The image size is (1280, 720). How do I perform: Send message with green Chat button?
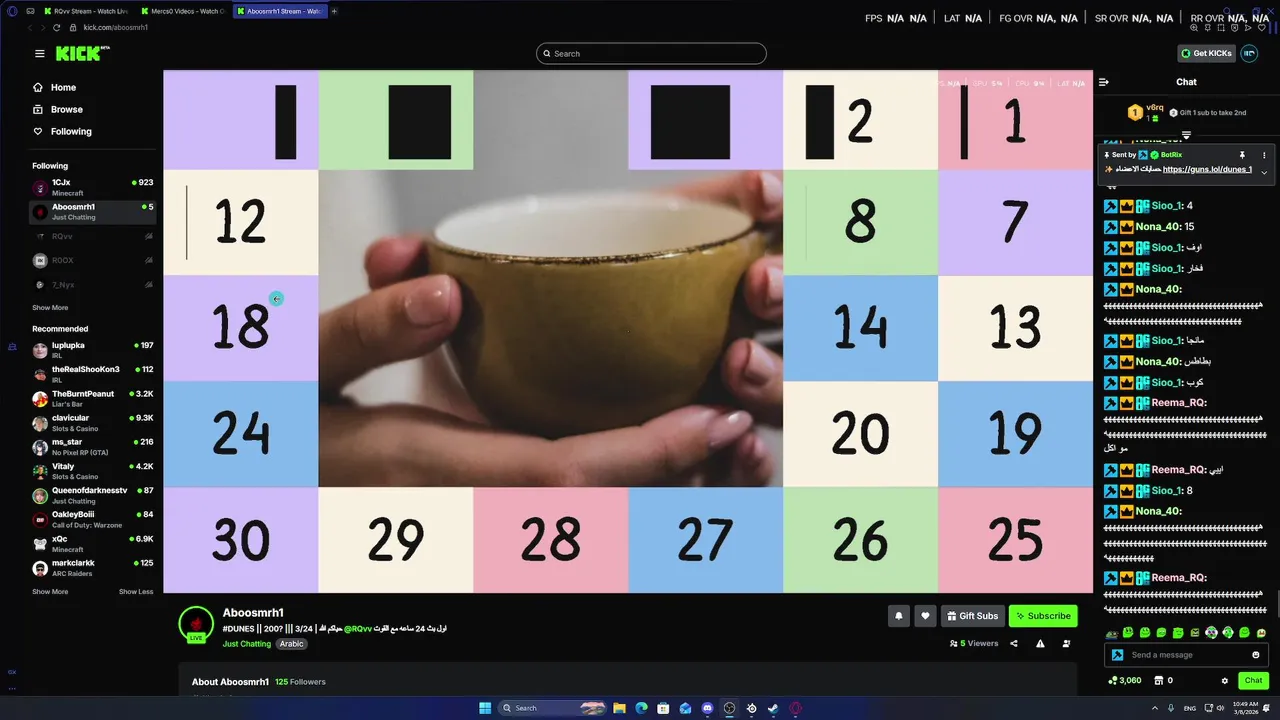[x=1253, y=681]
